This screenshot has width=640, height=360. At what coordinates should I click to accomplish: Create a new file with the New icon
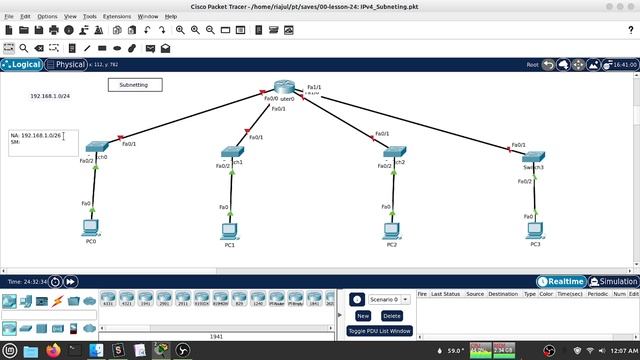coord(9,30)
